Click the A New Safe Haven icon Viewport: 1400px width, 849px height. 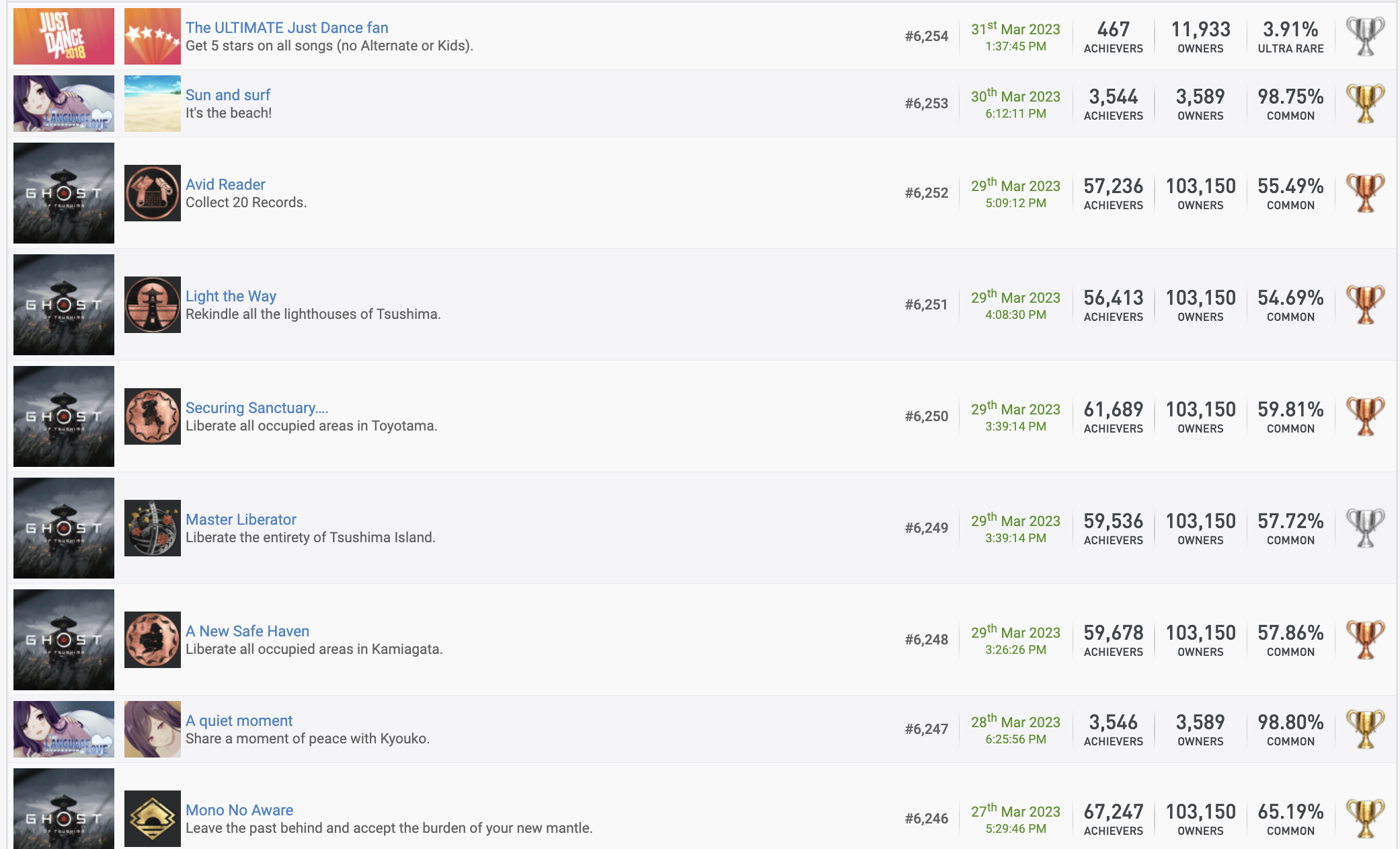[x=153, y=640]
